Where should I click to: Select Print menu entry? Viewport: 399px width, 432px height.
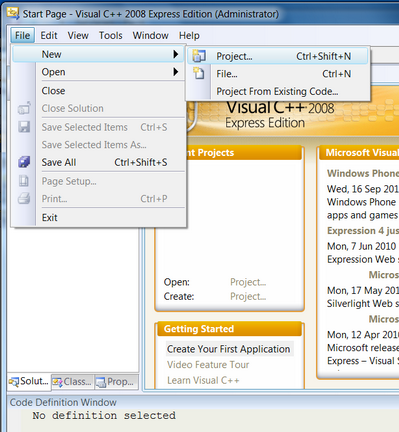coord(99,199)
